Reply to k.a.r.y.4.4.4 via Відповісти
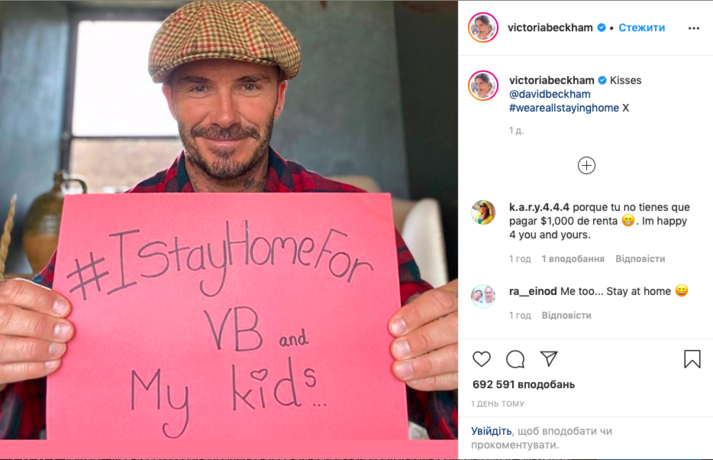The width and height of the screenshot is (713, 460). pos(640,259)
